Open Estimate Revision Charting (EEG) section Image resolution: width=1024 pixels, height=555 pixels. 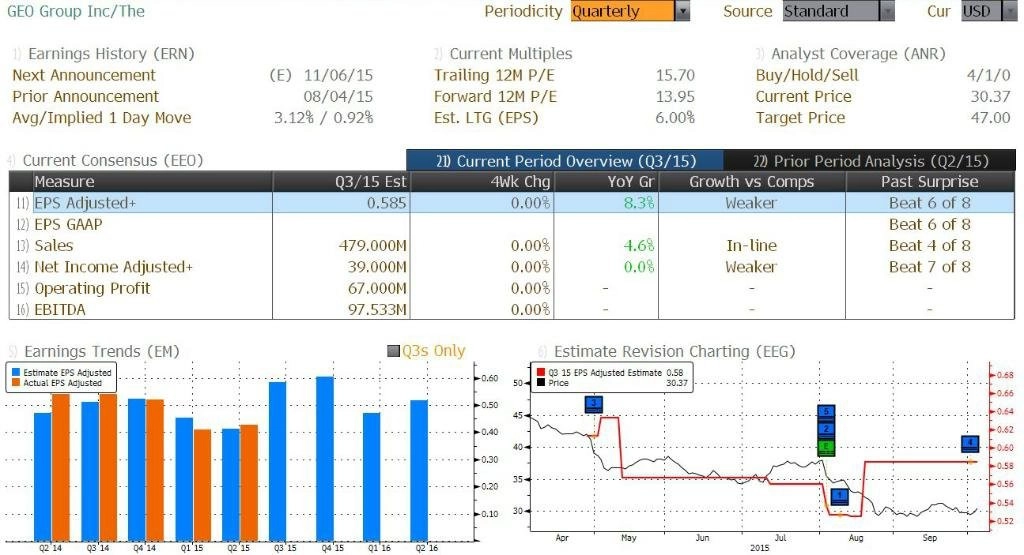(x=675, y=351)
